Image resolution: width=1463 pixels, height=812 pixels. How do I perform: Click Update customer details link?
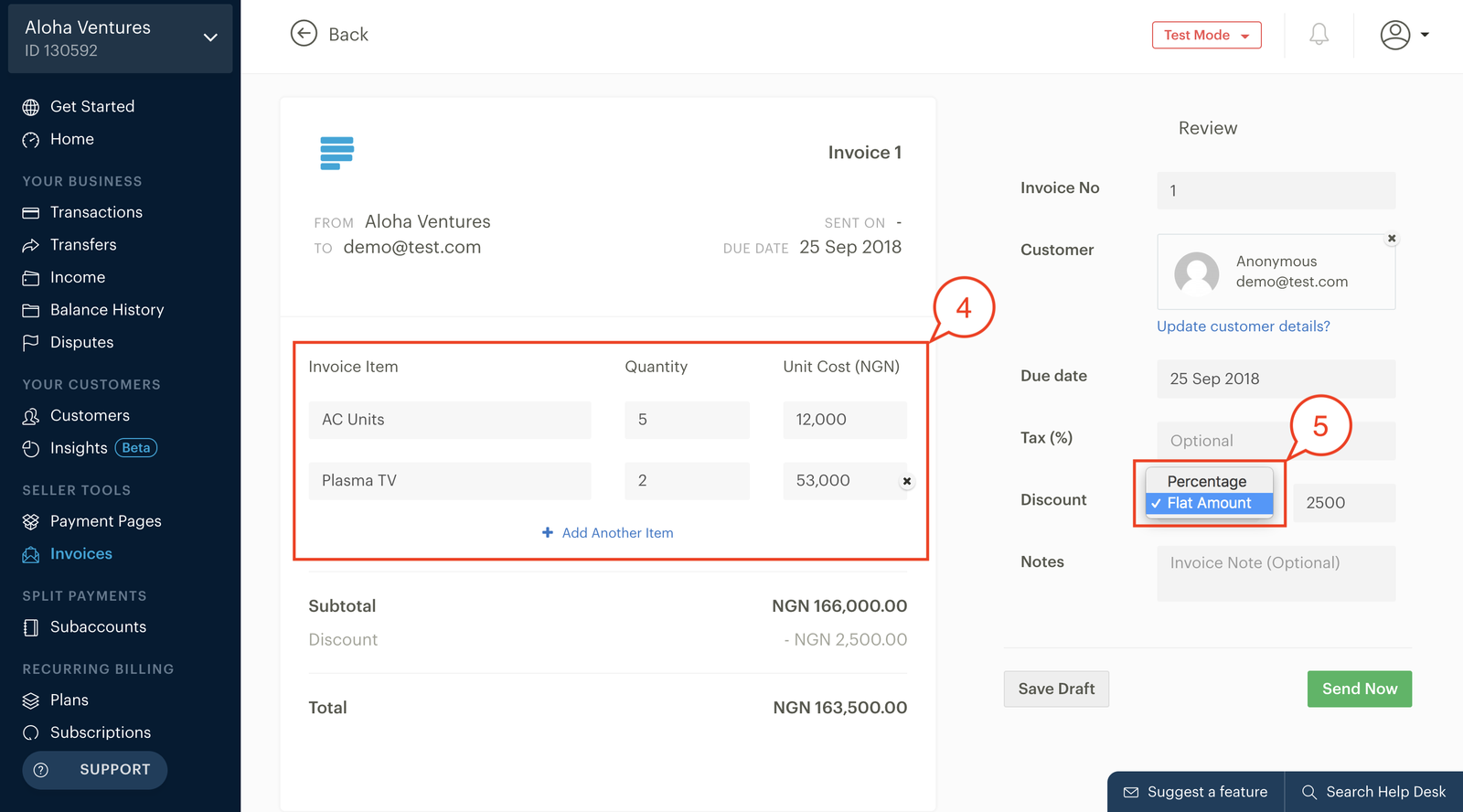1244,326
